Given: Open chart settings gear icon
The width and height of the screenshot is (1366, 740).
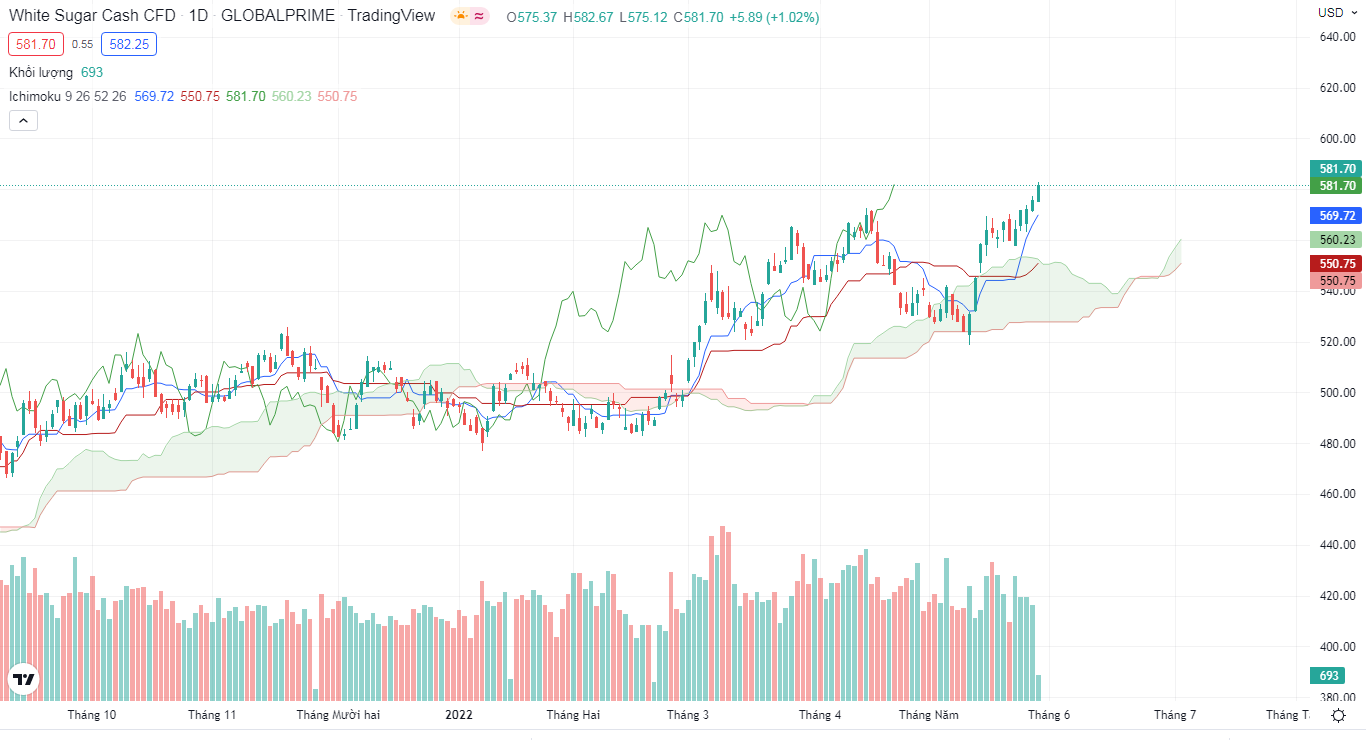Looking at the screenshot, I should pyautogui.click(x=1338, y=715).
